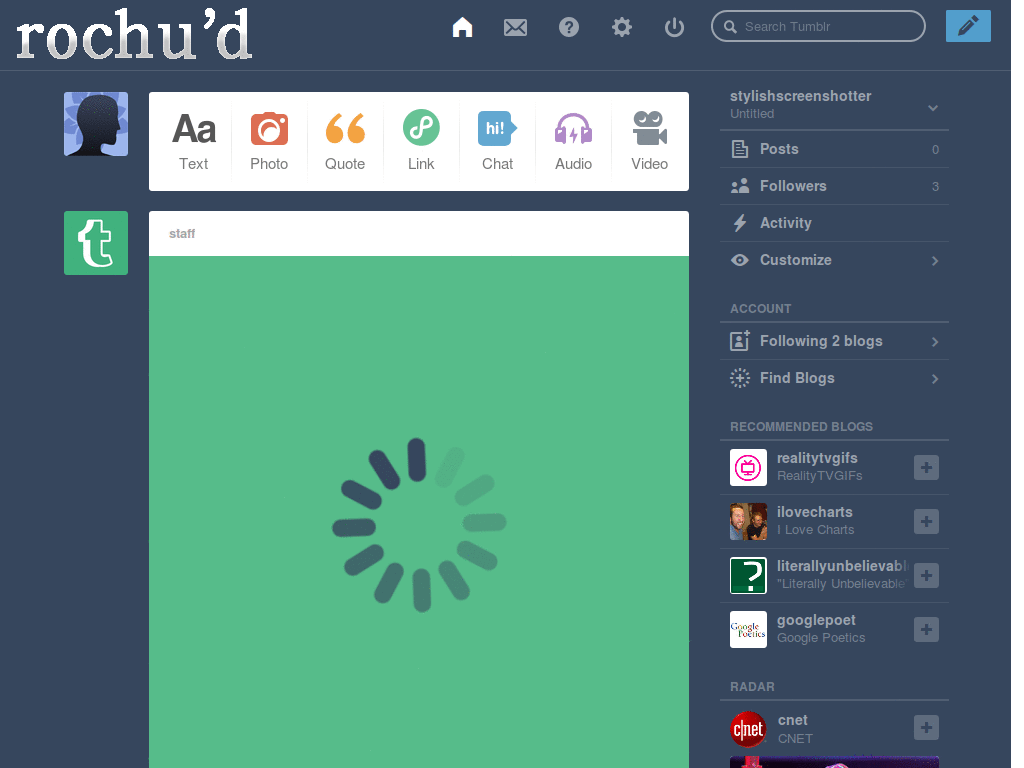The image size is (1024, 768).
Task: Click the Activity lightning bolt icon
Action: coord(740,223)
